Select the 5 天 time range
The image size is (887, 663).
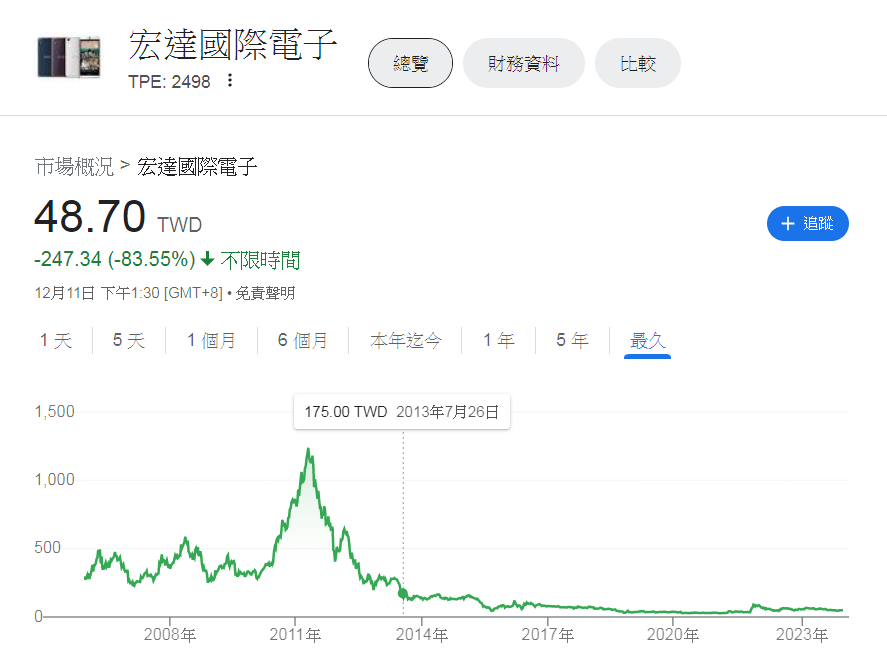(128, 340)
